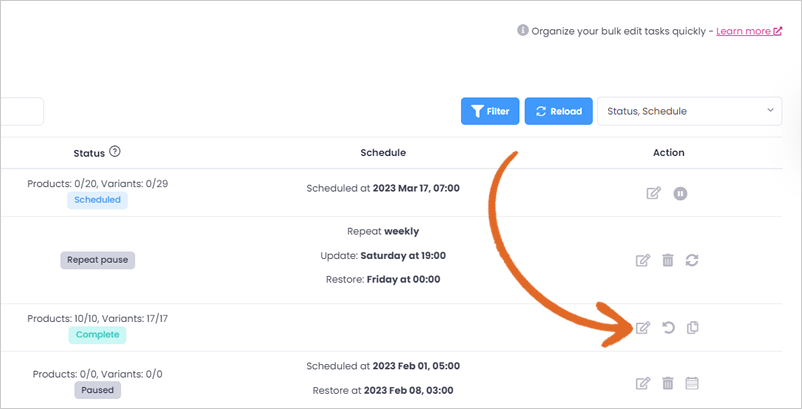The width and height of the screenshot is (802, 409).
Task: Click the Schedule column header
Action: pos(383,152)
